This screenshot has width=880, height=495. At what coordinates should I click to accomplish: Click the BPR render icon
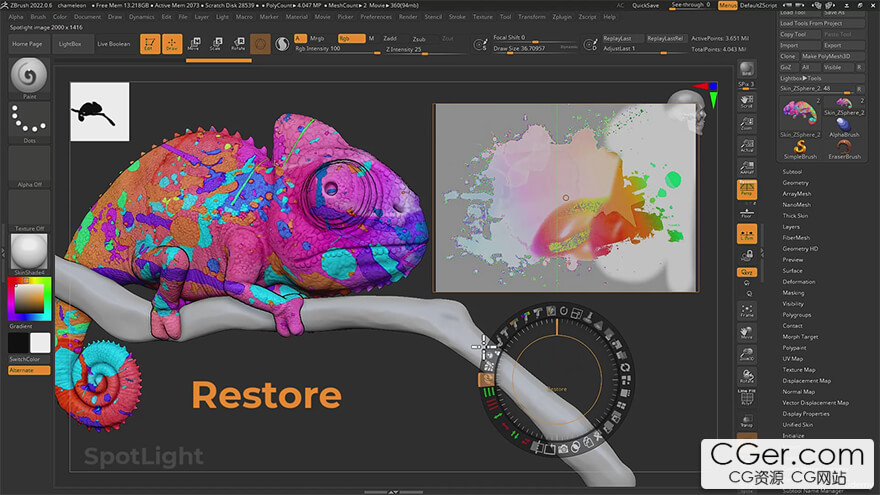pyautogui.click(x=746, y=69)
